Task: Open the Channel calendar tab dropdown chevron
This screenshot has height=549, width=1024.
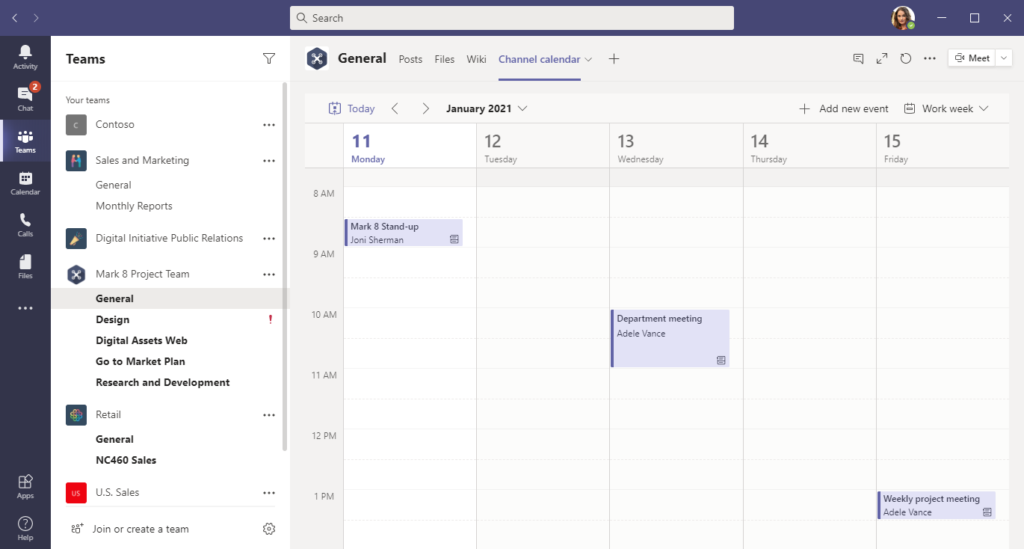Action: (588, 59)
